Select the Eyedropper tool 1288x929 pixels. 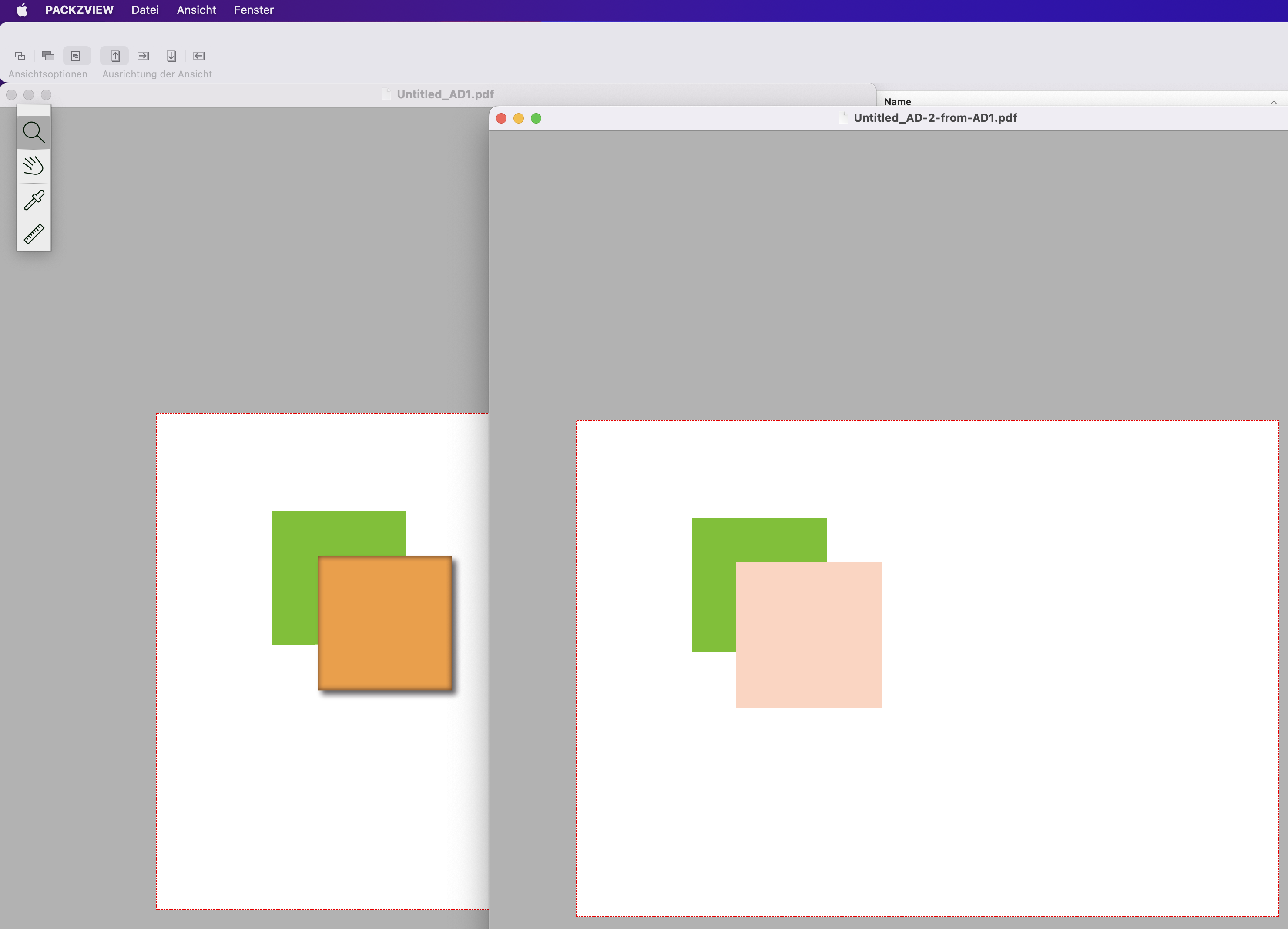[x=34, y=201]
